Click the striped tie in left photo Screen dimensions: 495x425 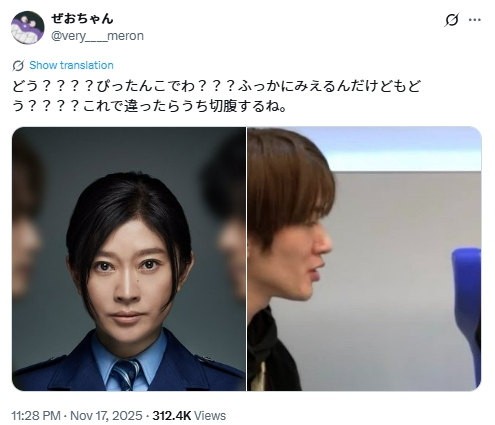pos(126,374)
